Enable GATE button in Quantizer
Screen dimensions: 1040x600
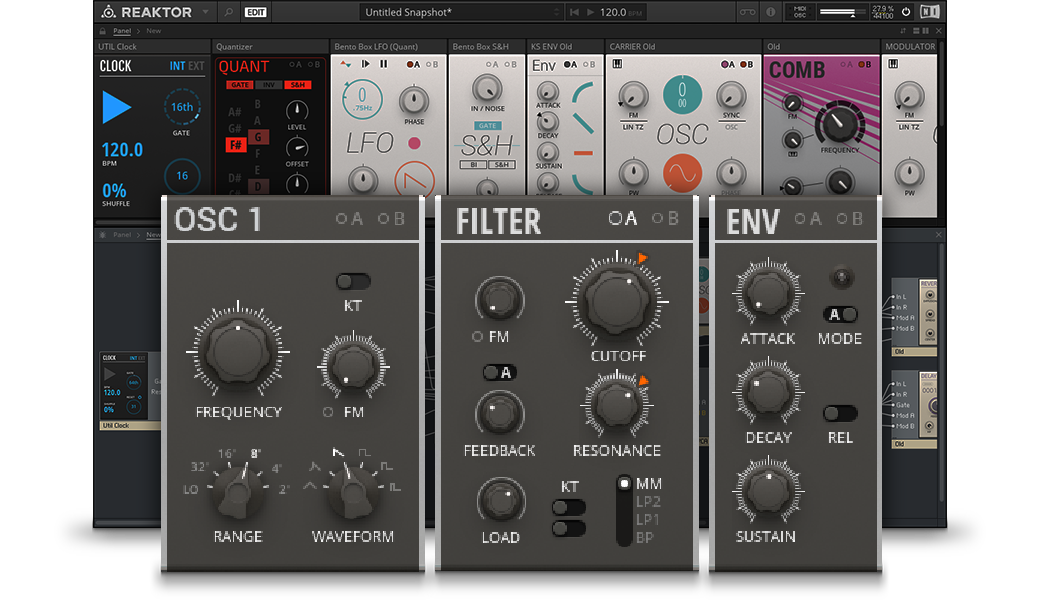239,85
